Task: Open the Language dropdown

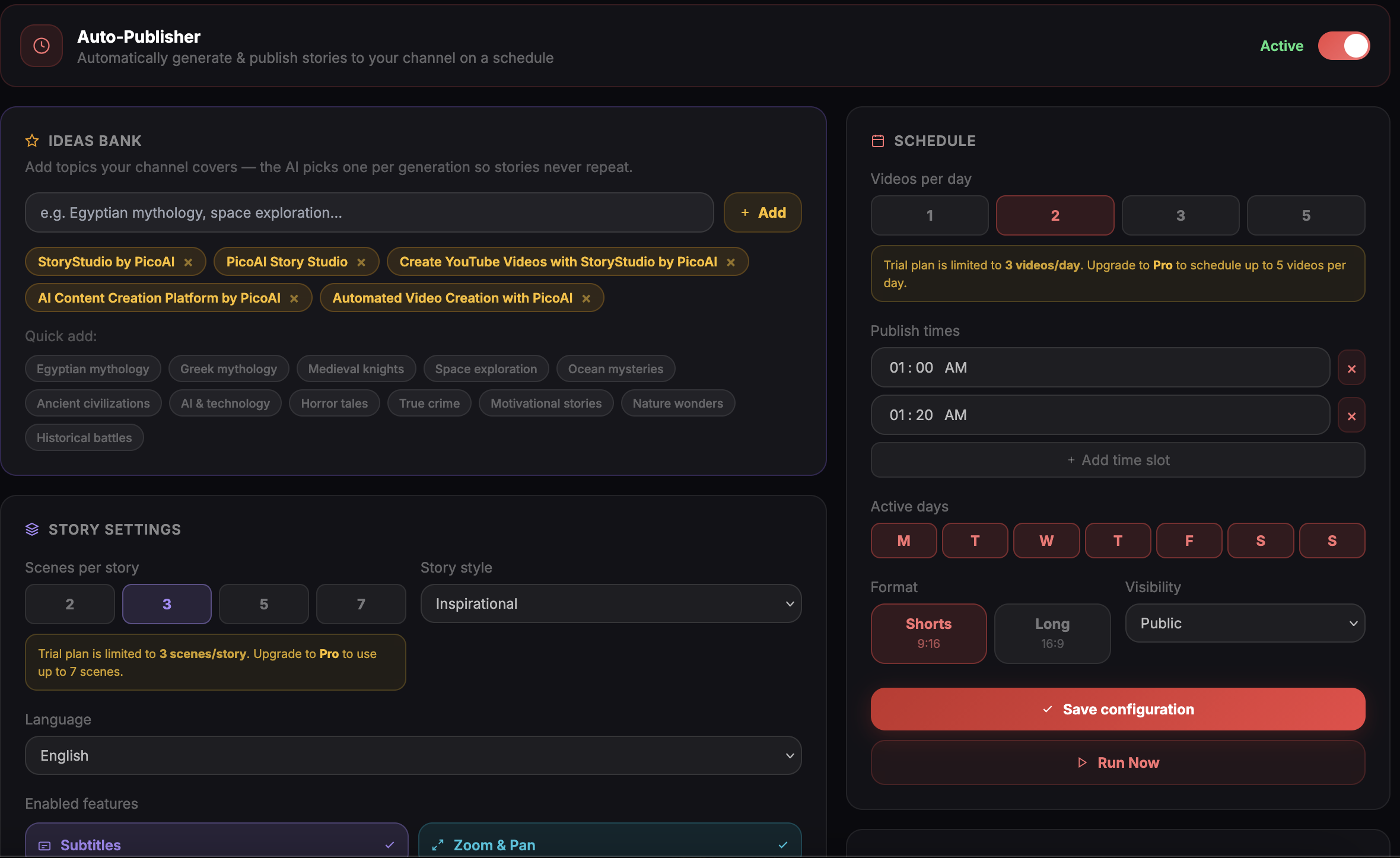Action: [x=413, y=755]
